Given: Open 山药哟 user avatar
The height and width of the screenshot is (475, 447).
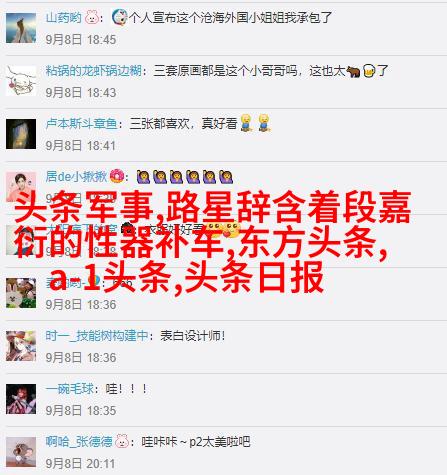Looking at the screenshot, I should 21,28.
